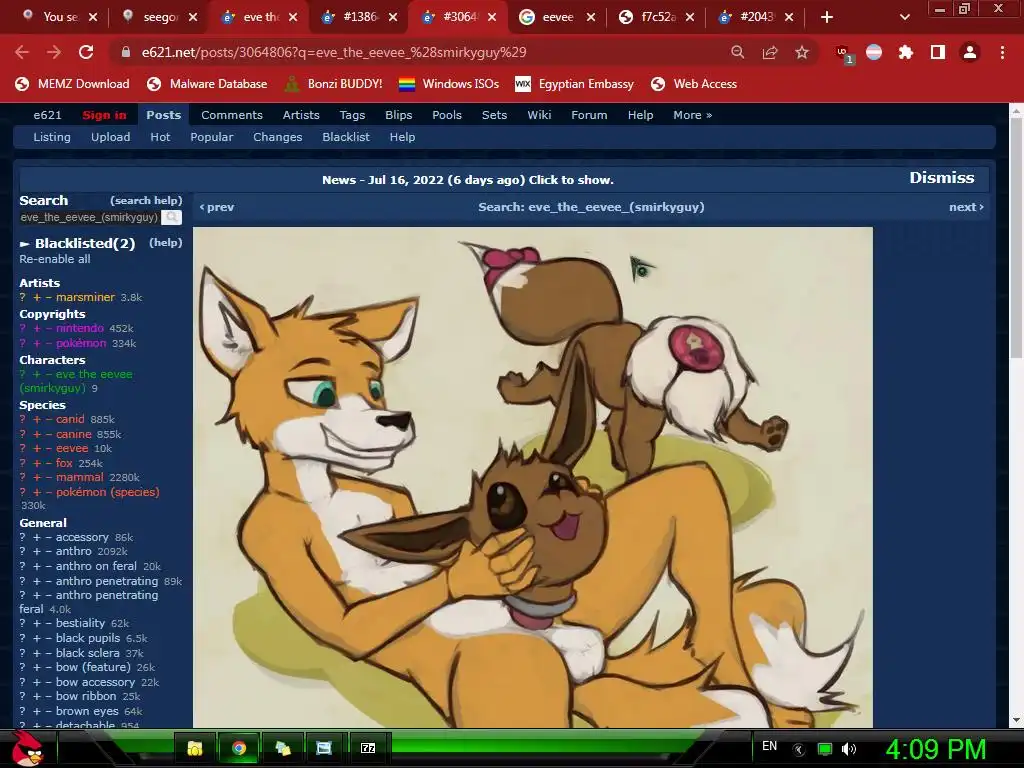
Task: Switch to the '#2043' browser tab
Action: coord(757,17)
